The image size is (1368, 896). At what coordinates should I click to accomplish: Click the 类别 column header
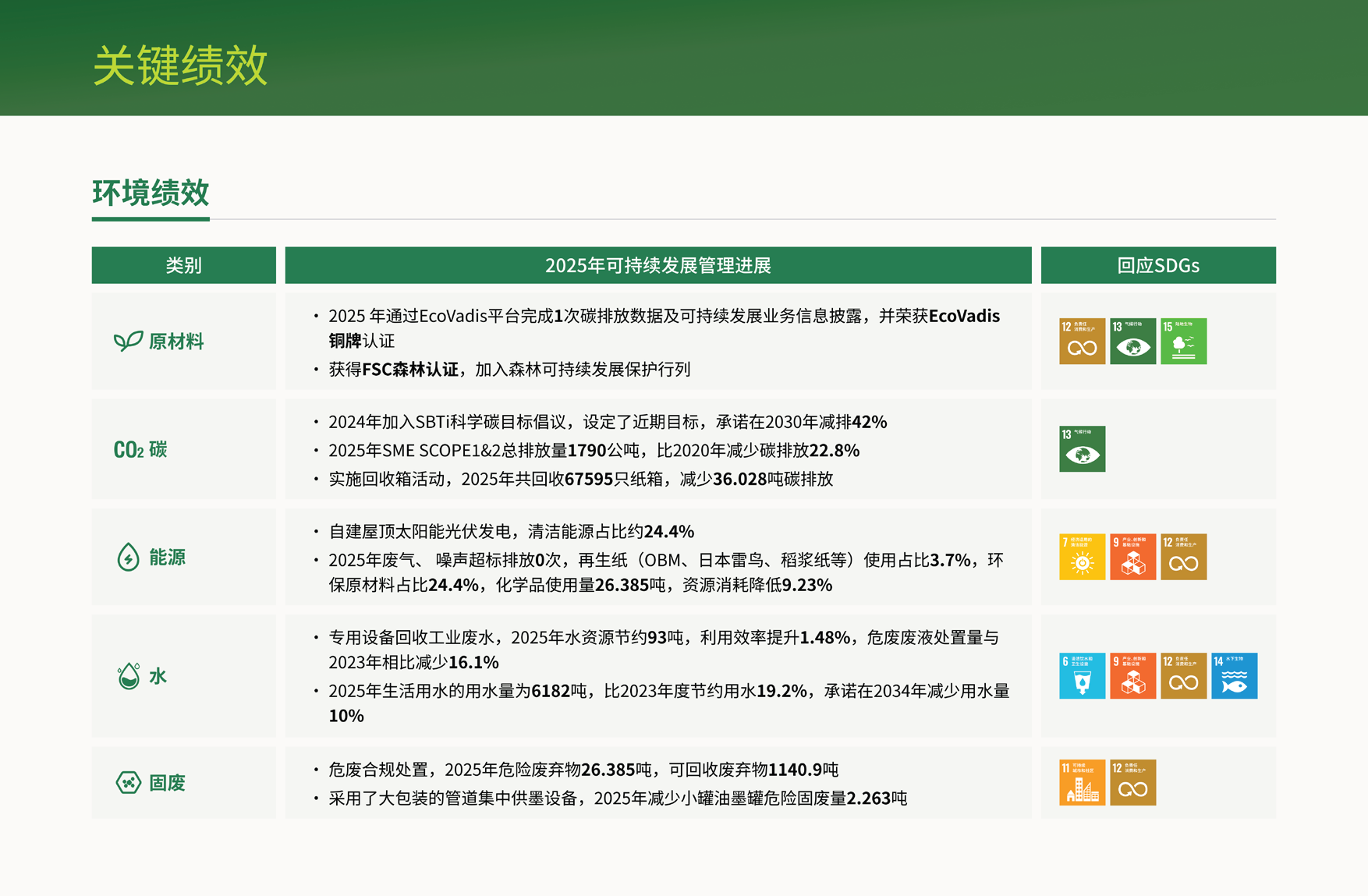(183, 265)
